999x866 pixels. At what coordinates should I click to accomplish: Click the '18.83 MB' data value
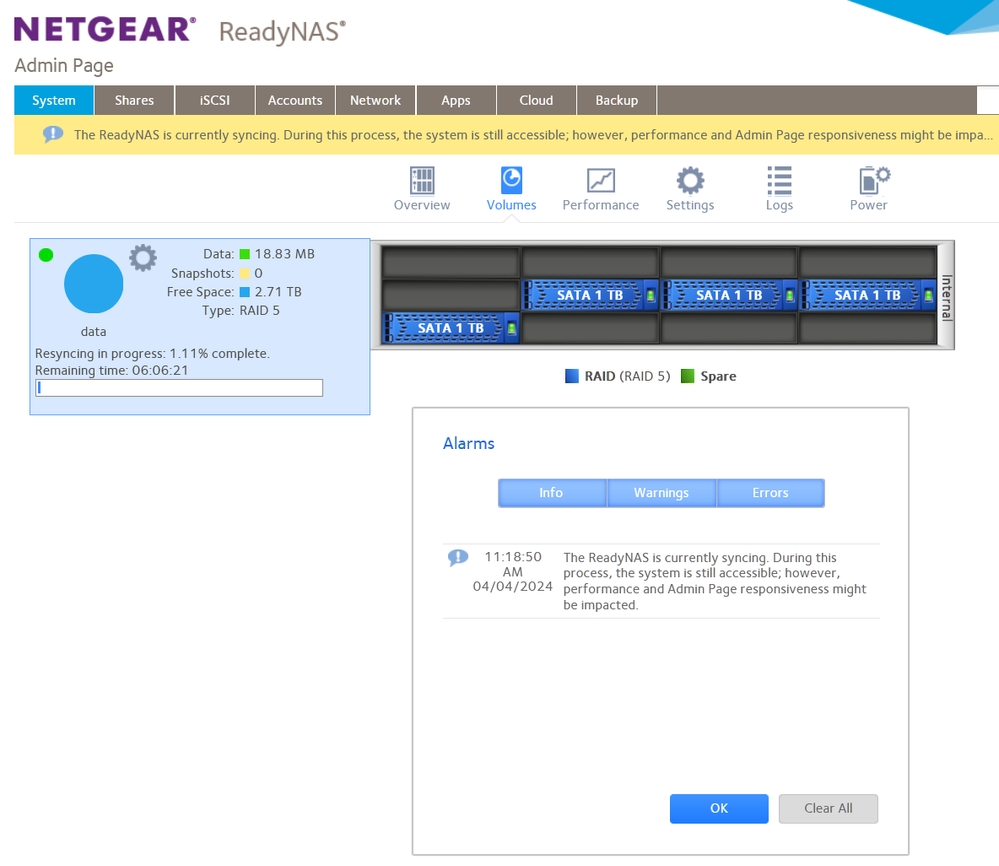pyautogui.click(x=285, y=254)
